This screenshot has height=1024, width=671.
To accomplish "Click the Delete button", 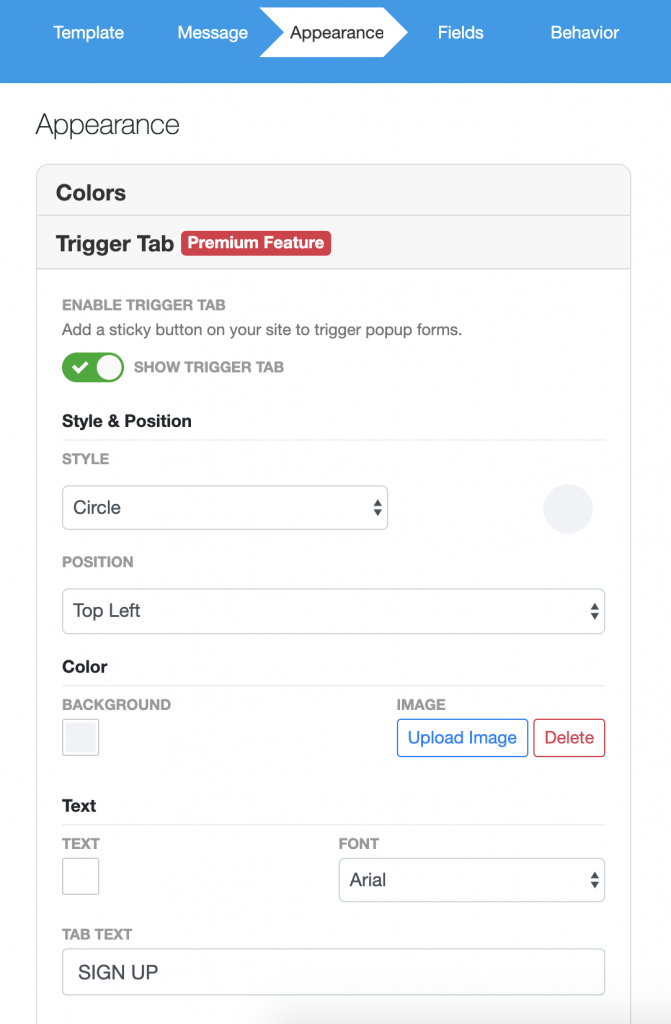I will click(569, 738).
